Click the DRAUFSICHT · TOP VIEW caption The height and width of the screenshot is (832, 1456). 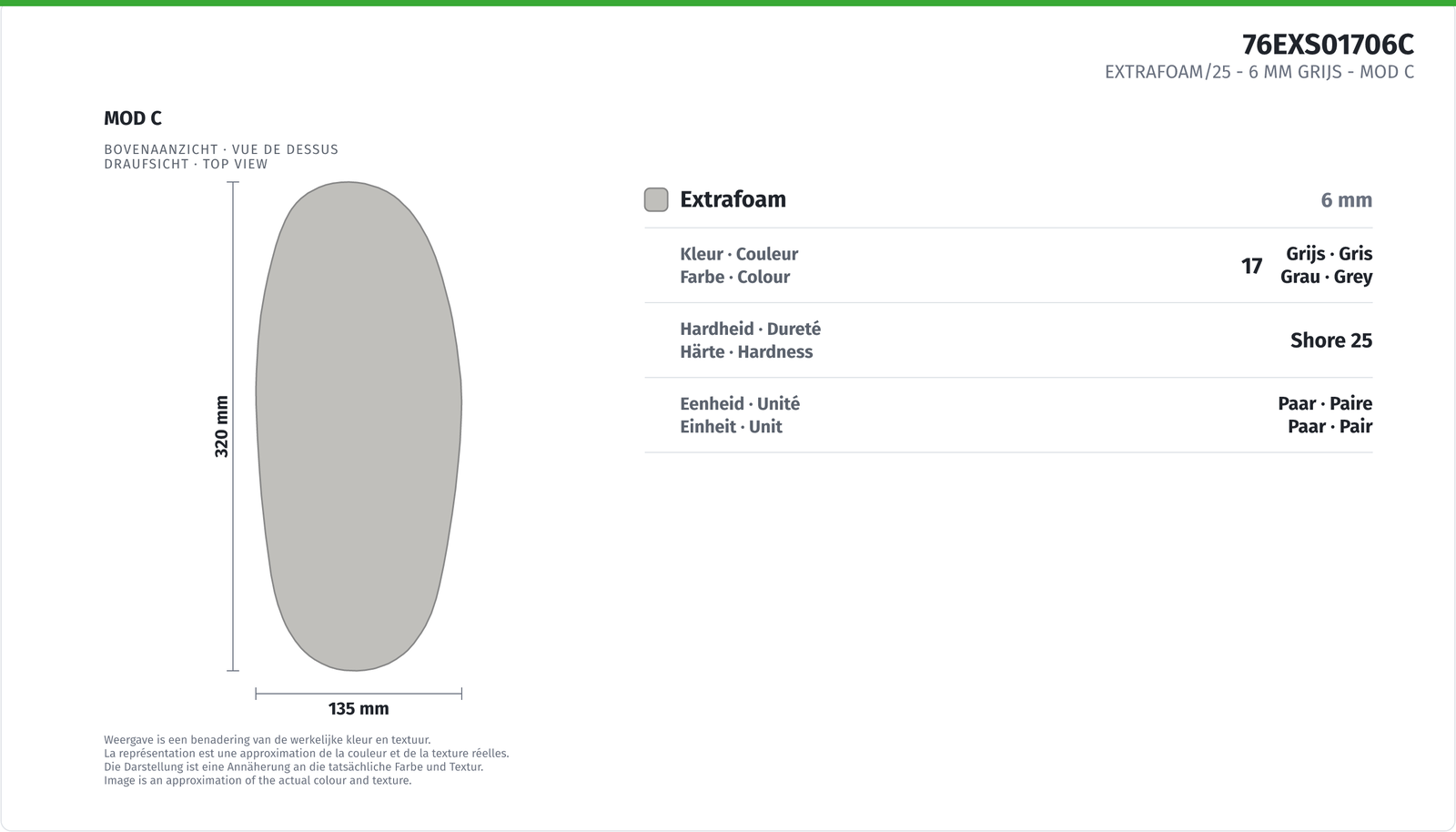pyautogui.click(x=186, y=164)
